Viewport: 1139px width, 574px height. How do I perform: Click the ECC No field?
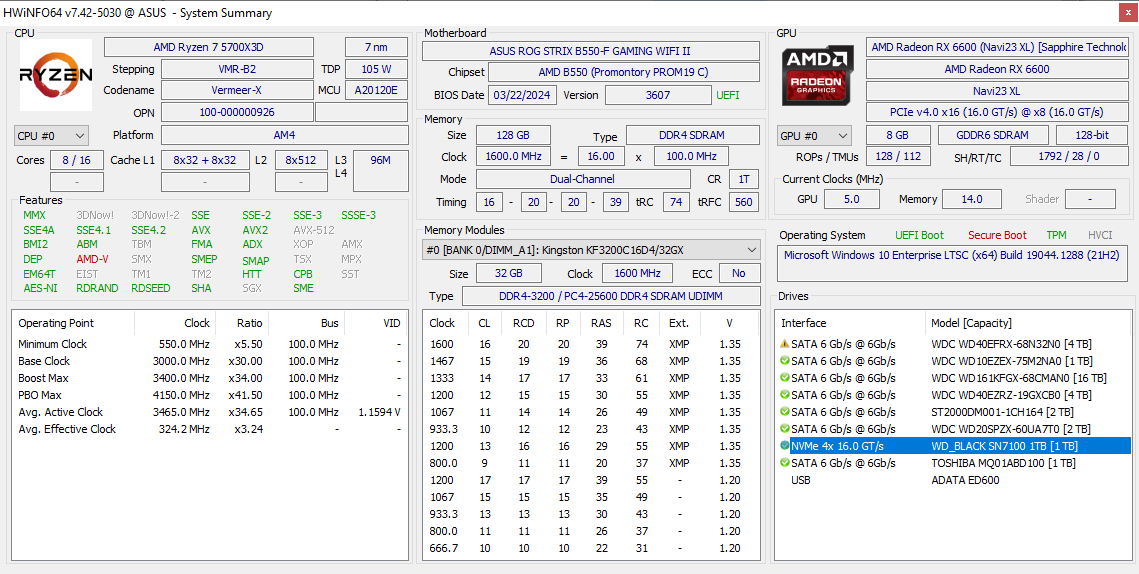coord(739,273)
